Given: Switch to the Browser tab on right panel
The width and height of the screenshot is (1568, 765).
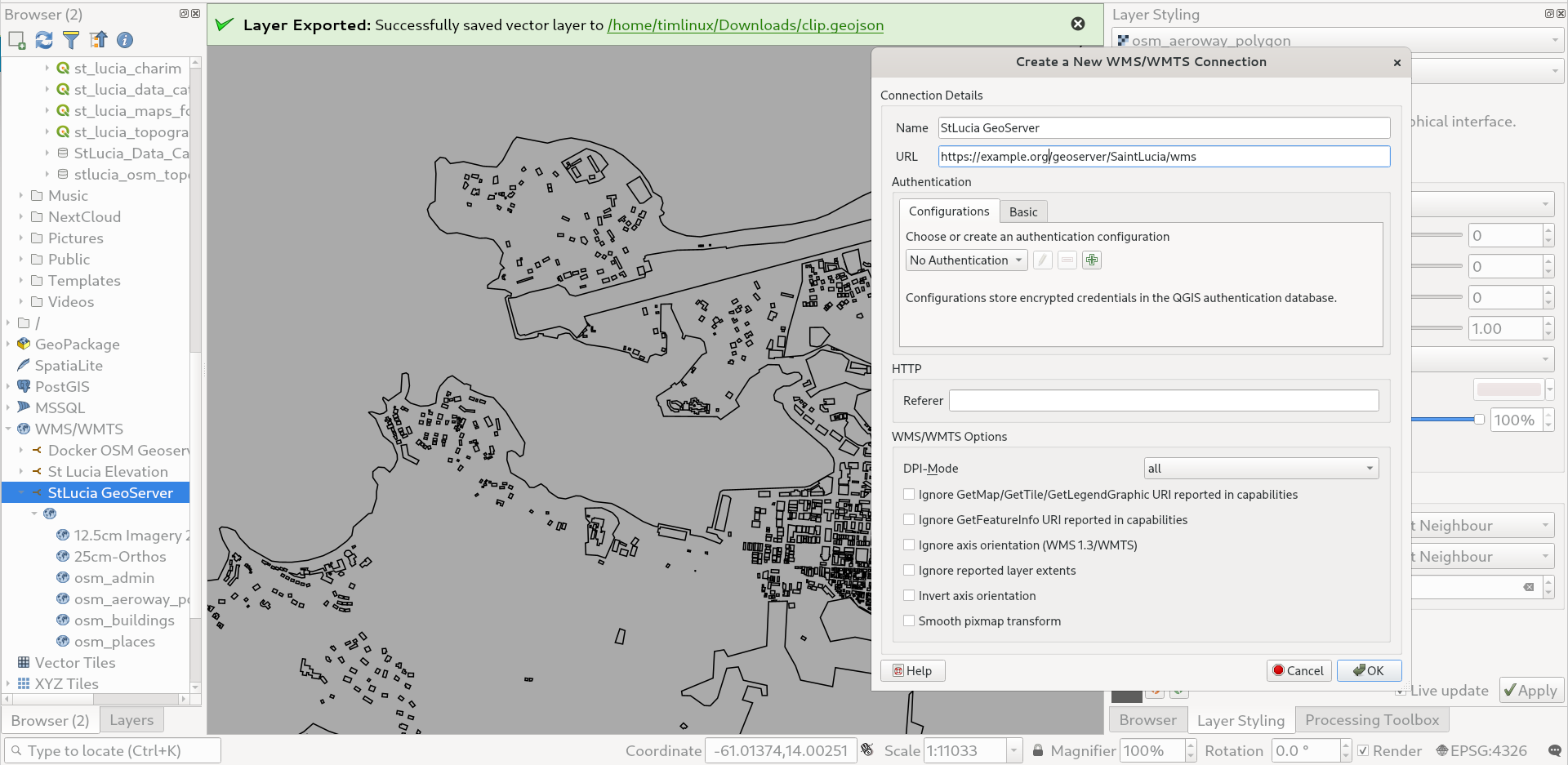Looking at the screenshot, I should coord(1147,719).
